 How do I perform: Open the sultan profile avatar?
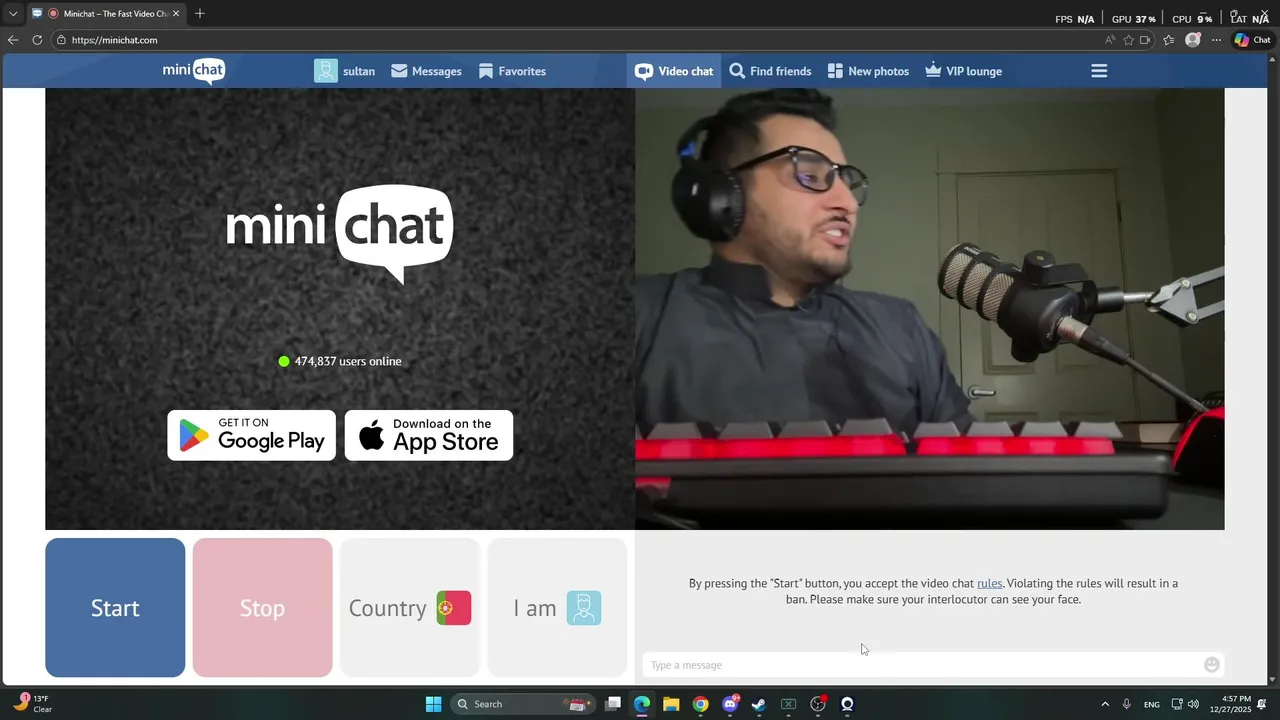[326, 71]
